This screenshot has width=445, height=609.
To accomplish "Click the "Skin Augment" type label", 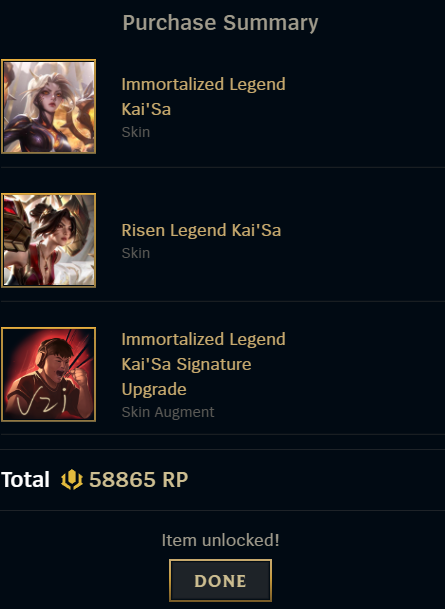I will tap(168, 412).
